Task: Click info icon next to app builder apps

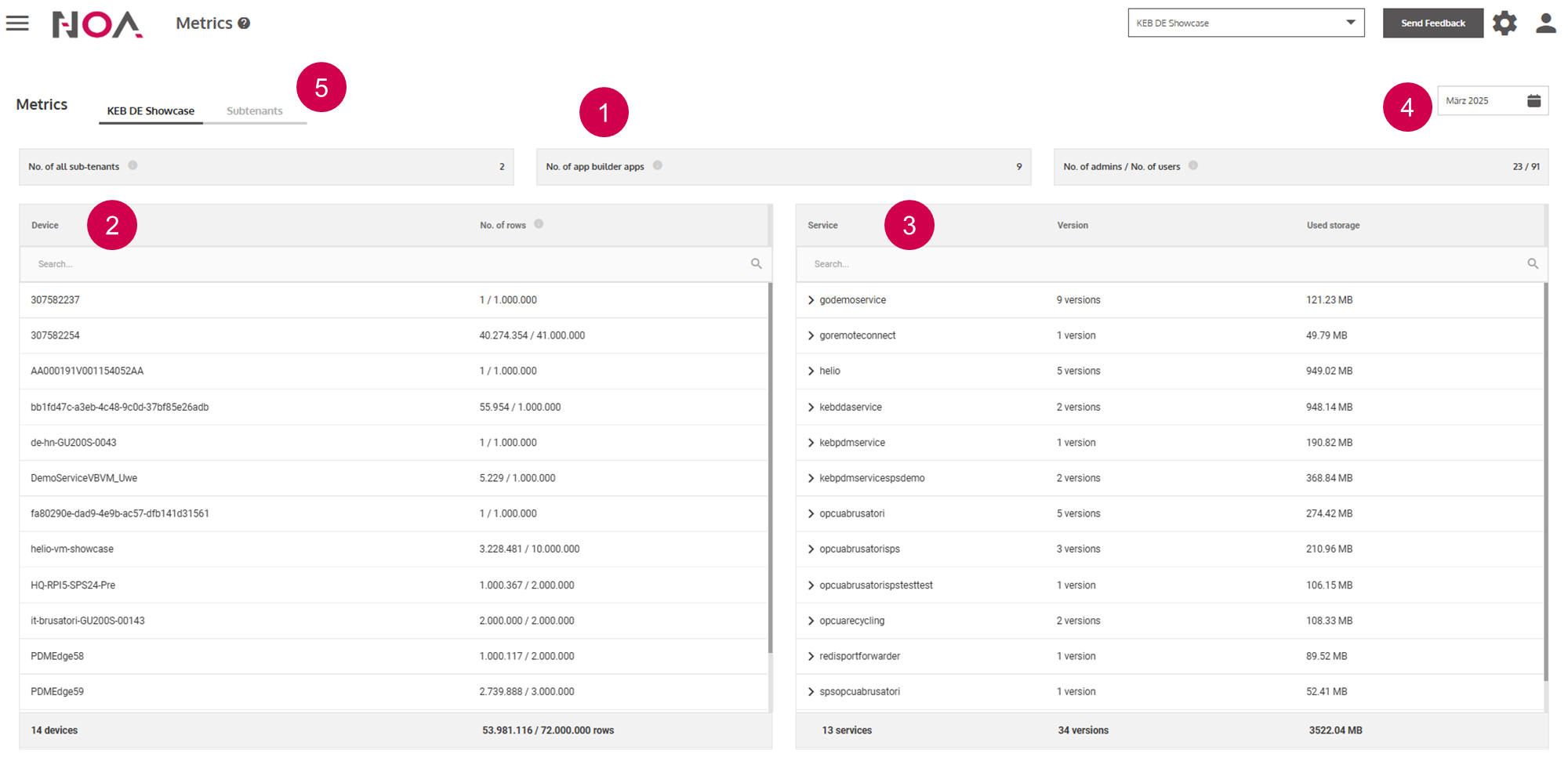Action: point(658,165)
